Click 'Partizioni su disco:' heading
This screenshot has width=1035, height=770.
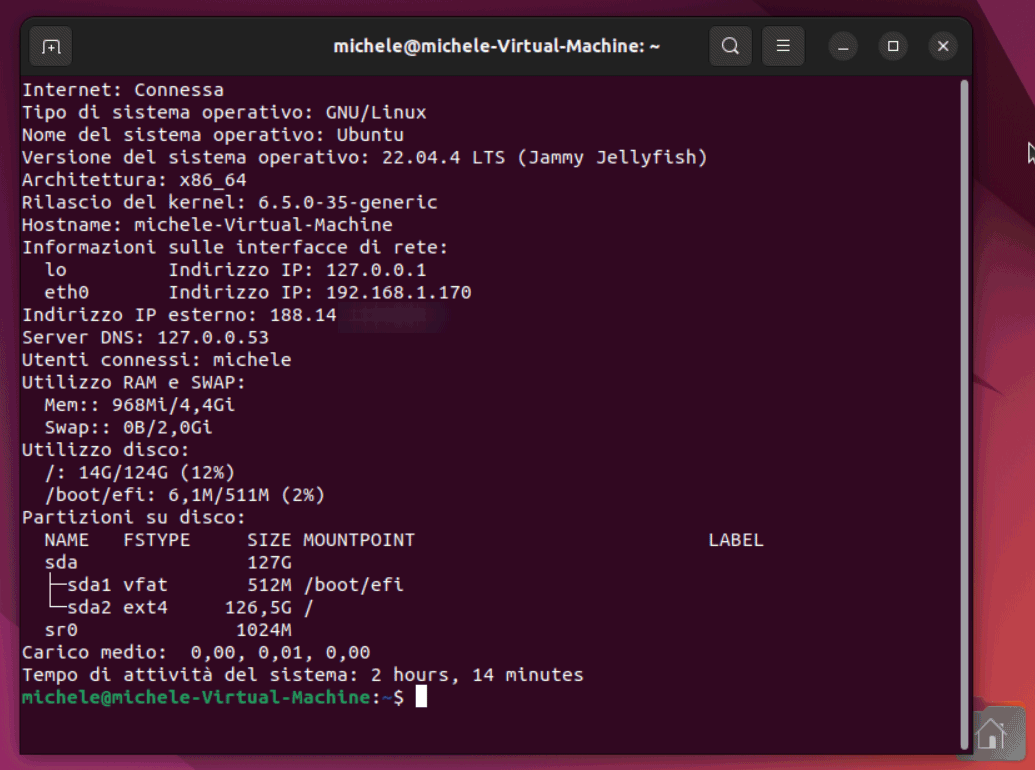click(x=134, y=517)
